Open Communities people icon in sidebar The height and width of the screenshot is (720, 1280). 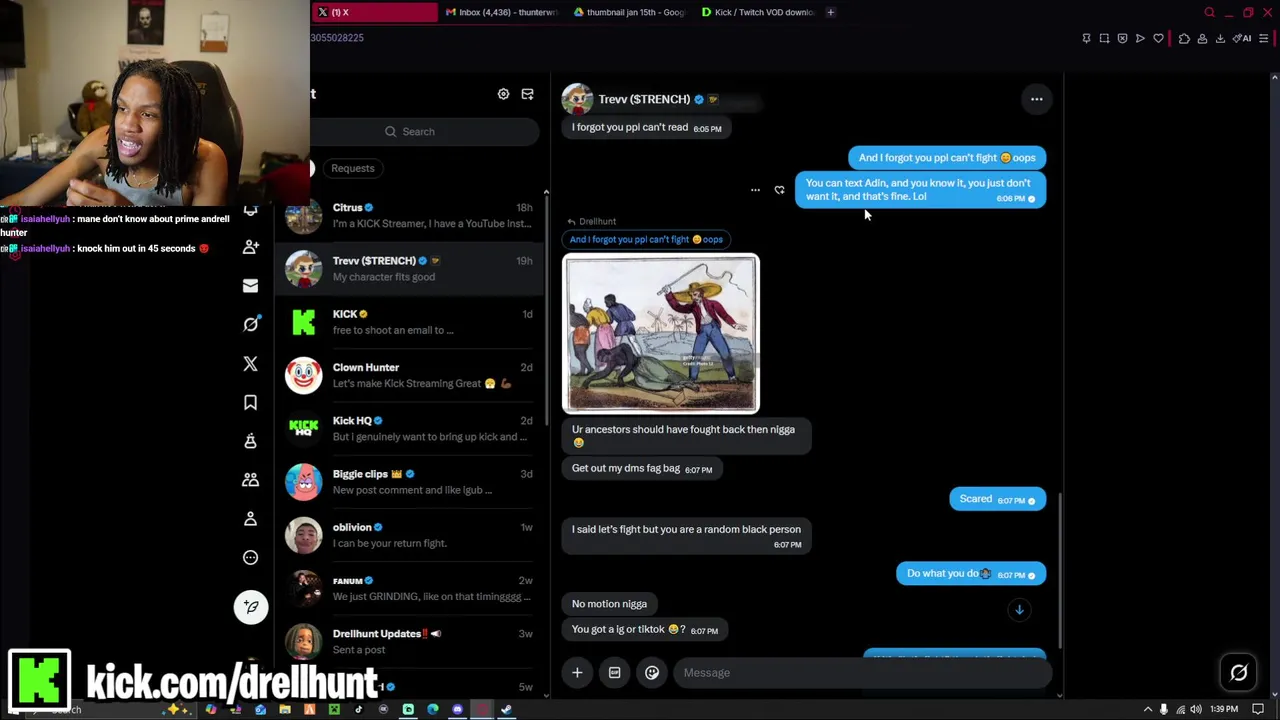click(x=250, y=480)
